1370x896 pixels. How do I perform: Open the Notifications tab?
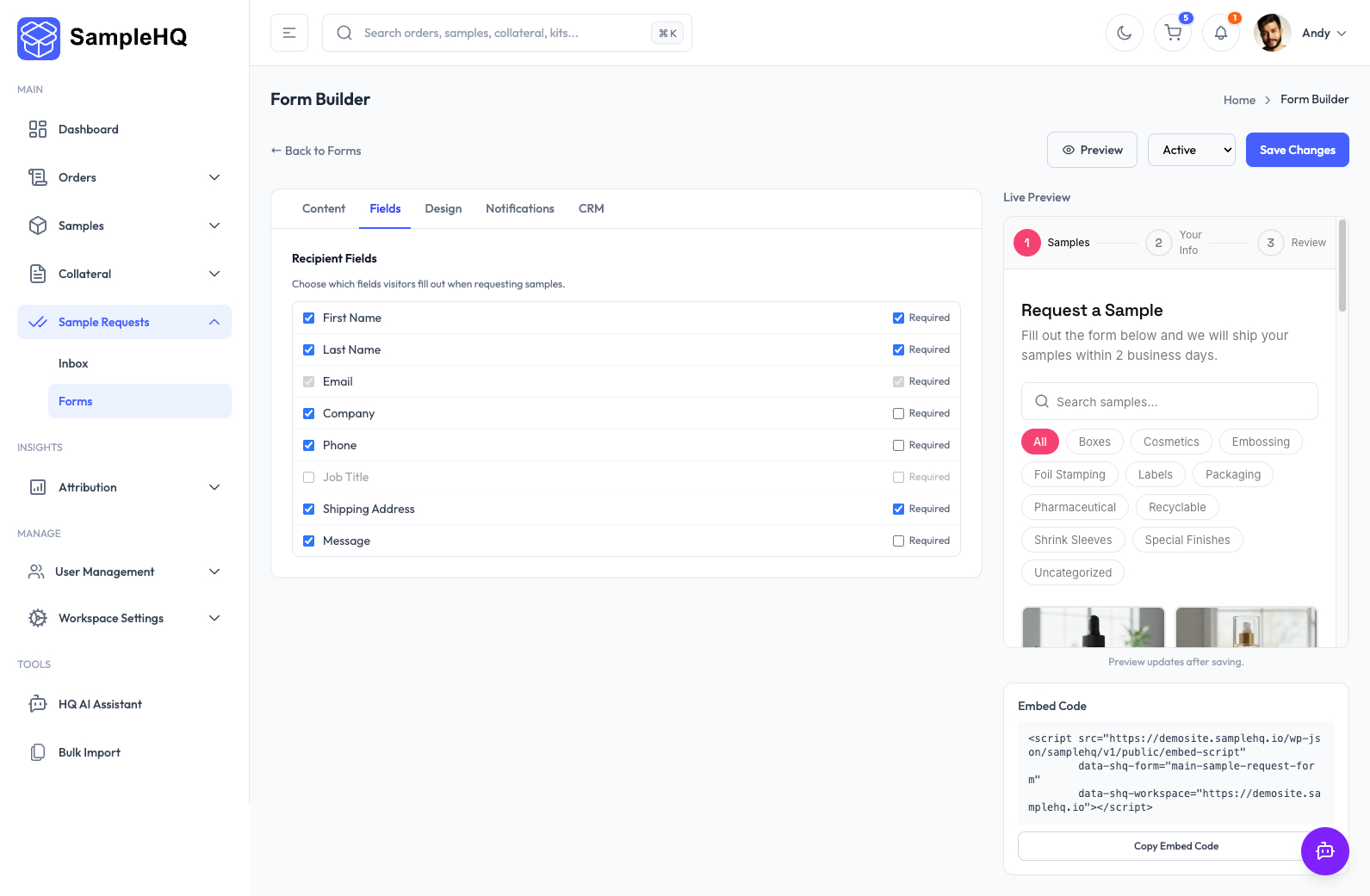point(520,209)
